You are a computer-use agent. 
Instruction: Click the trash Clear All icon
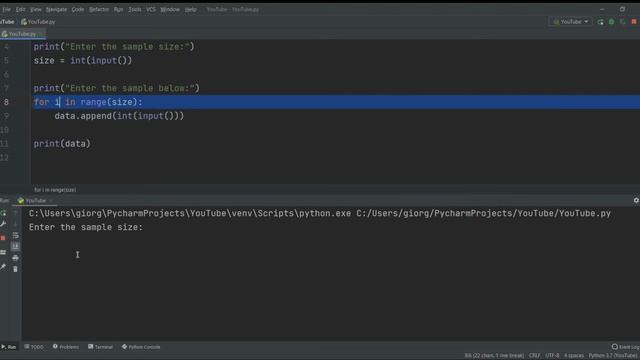click(16, 269)
